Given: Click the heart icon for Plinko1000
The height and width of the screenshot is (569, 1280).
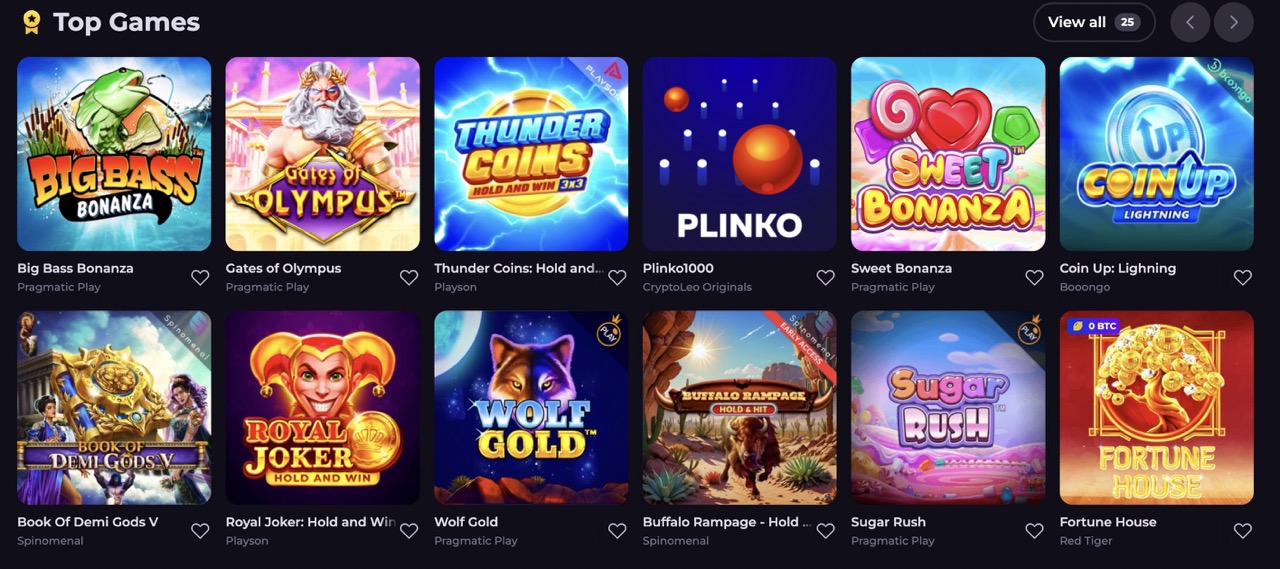Looking at the screenshot, I should point(825,277).
